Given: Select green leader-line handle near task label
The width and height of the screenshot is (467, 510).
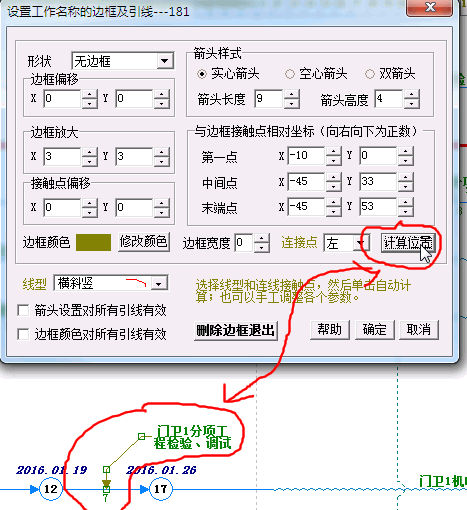Looking at the screenshot, I should tap(141, 436).
